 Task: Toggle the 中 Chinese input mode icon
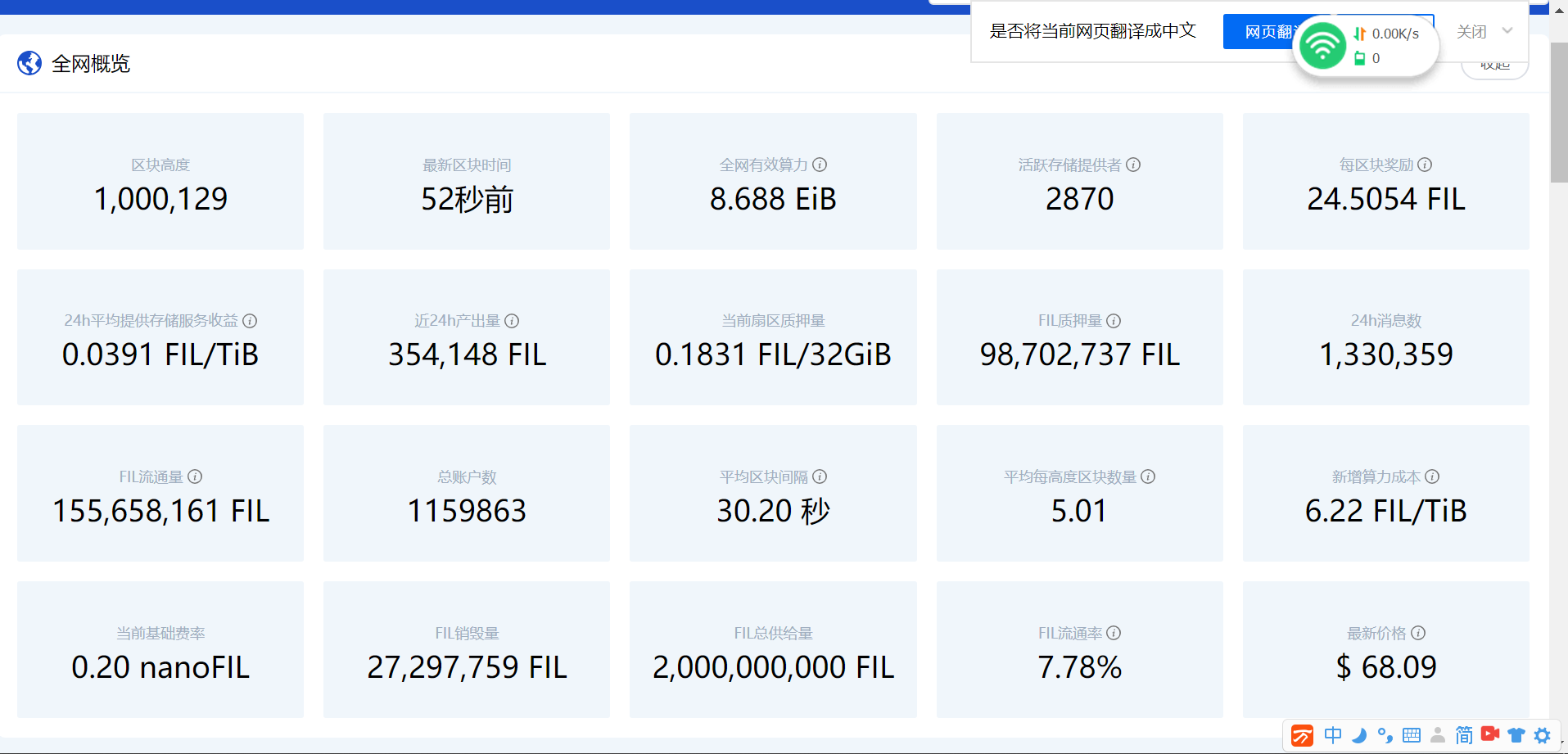[x=1333, y=735]
